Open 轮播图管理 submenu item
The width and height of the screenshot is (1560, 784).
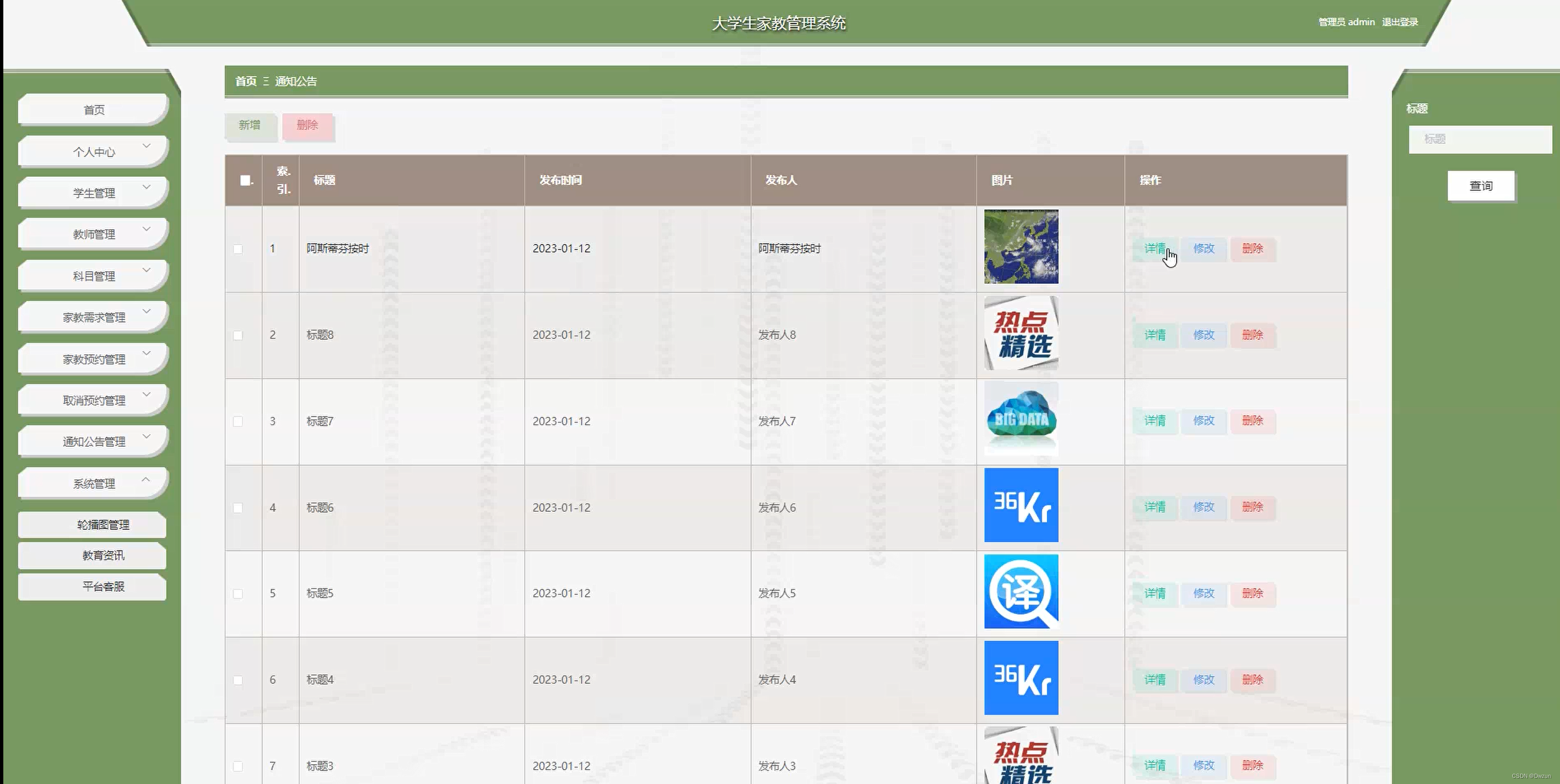click(x=92, y=525)
